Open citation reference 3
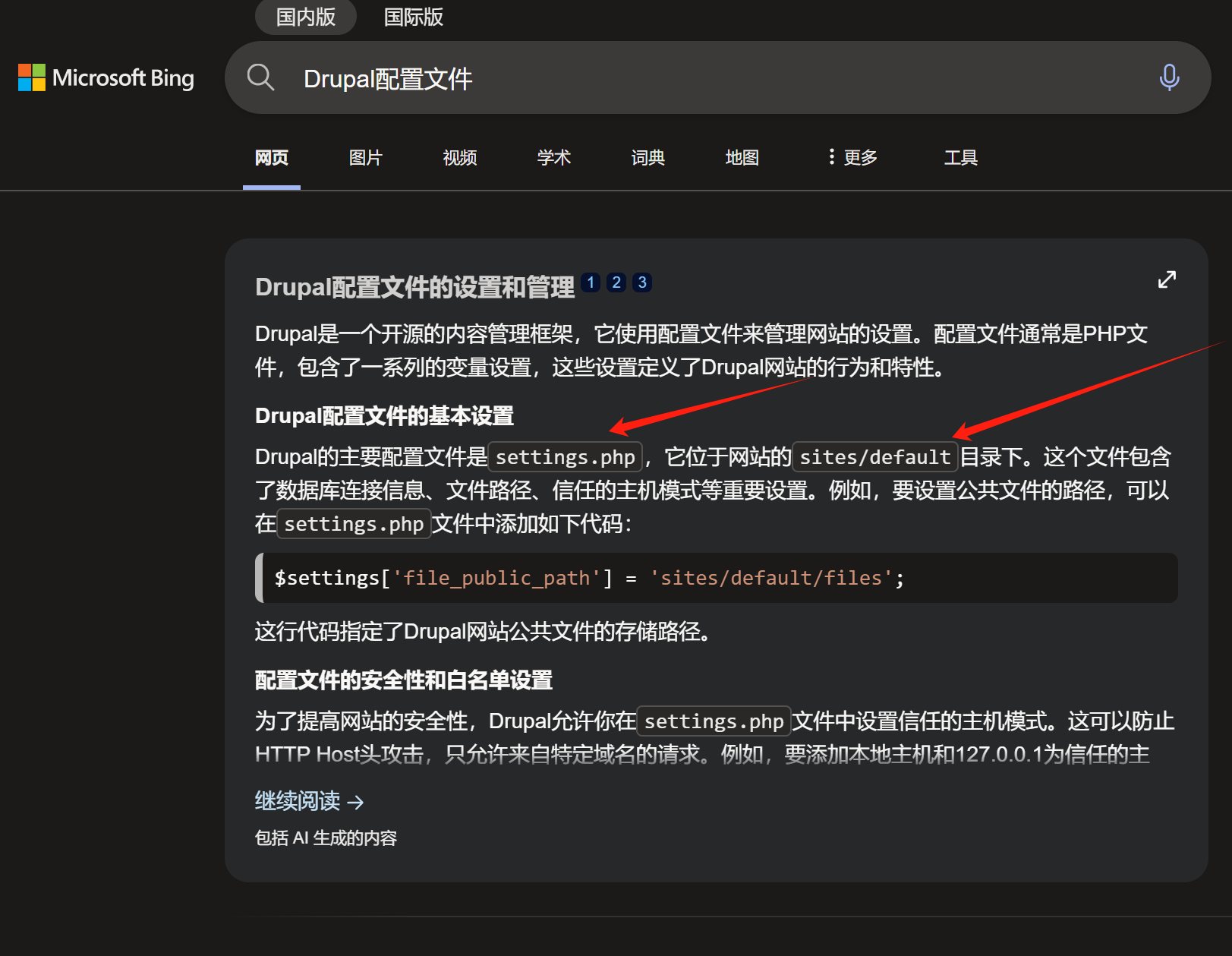The image size is (1232, 956). tap(642, 282)
